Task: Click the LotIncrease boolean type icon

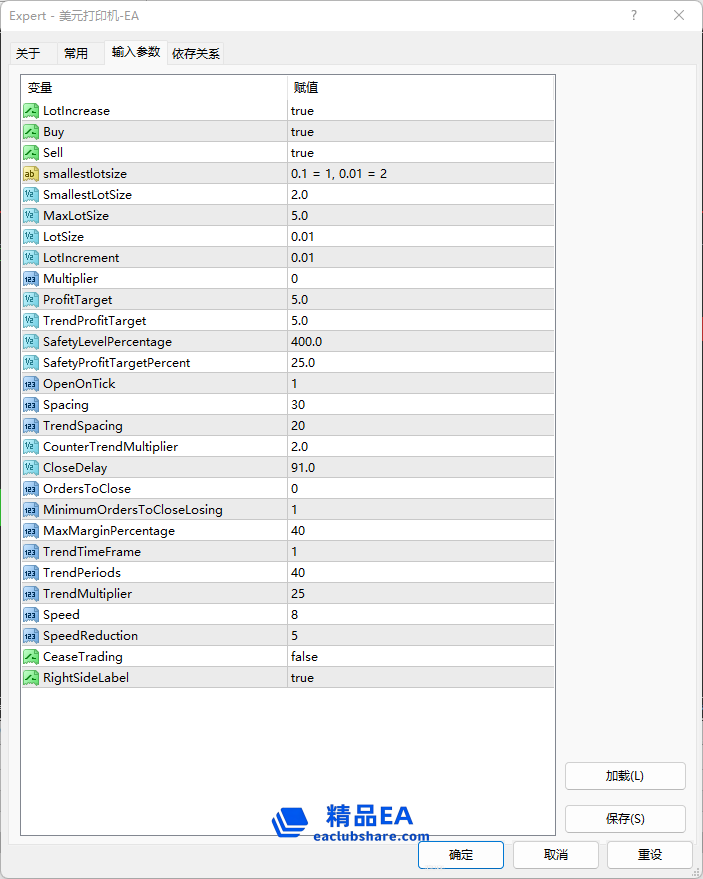Action: 31,111
